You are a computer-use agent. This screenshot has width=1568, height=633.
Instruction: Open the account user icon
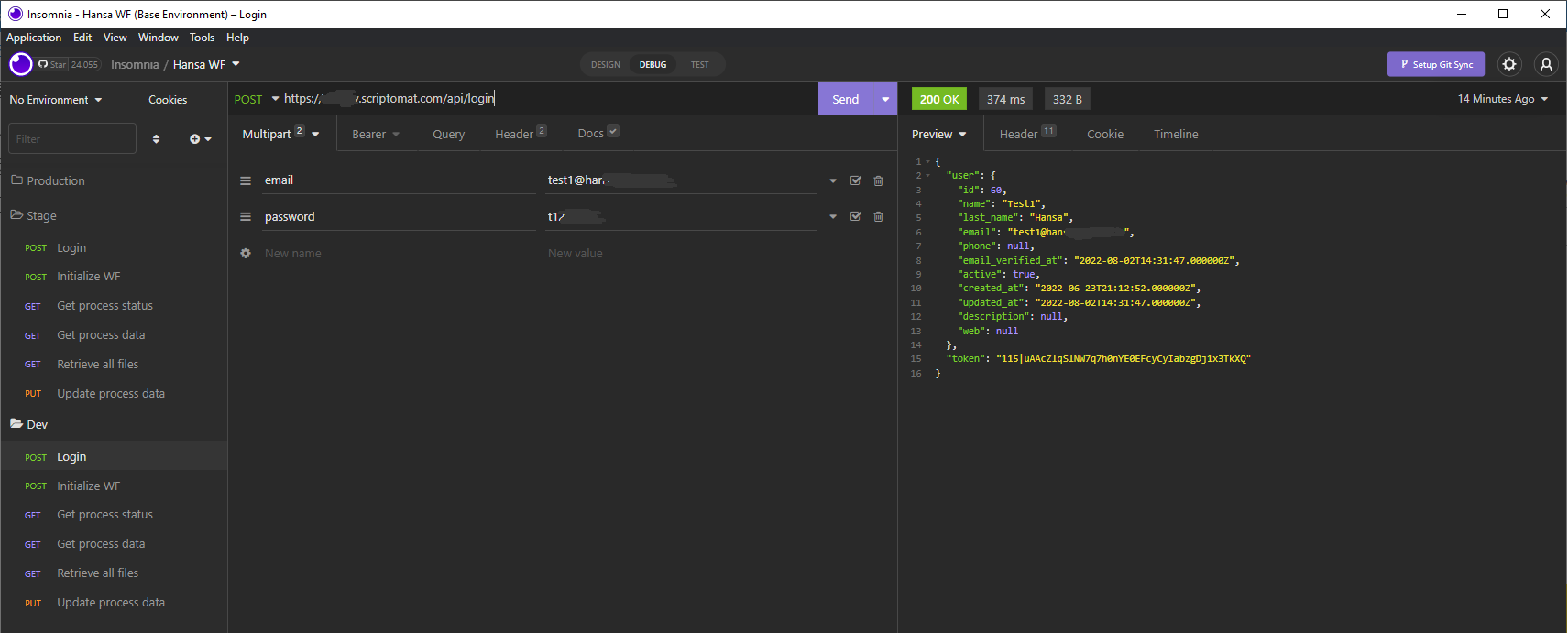[x=1546, y=64]
